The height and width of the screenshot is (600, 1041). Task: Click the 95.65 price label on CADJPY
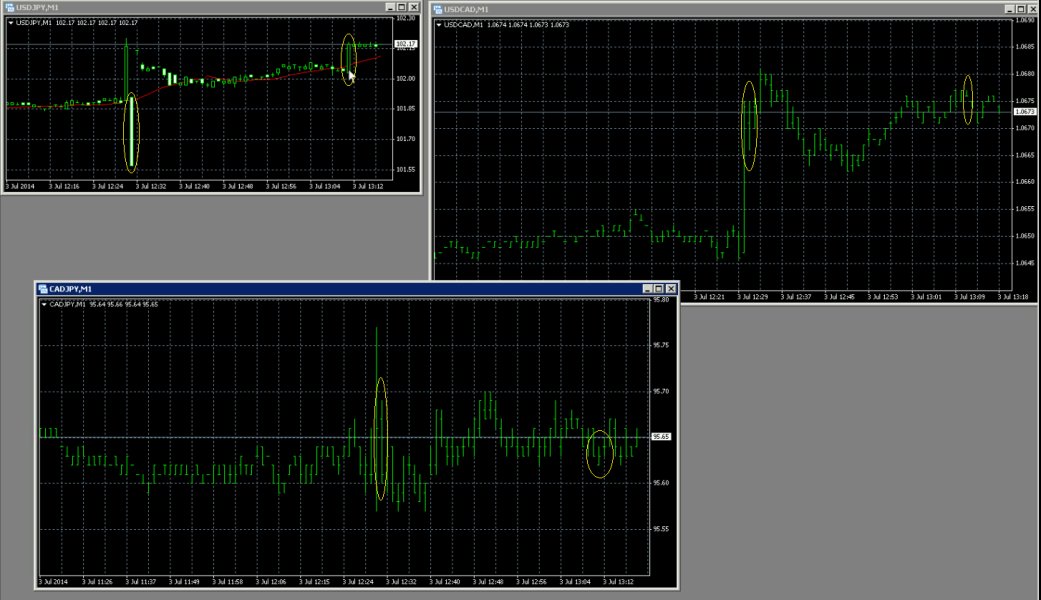click(x=661, y=437)
